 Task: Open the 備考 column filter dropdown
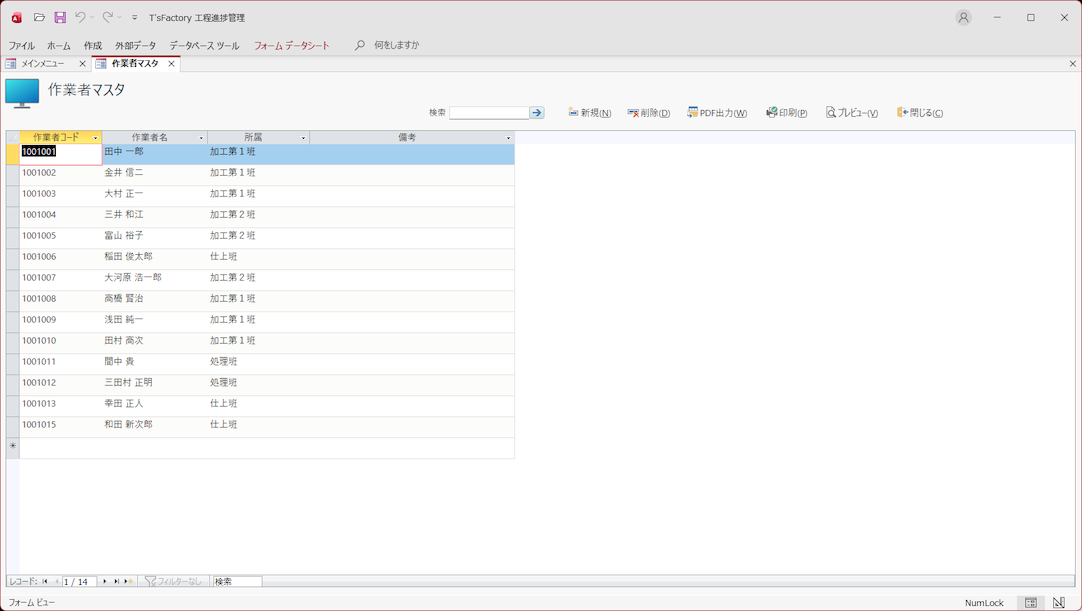(x=508, y=138)
